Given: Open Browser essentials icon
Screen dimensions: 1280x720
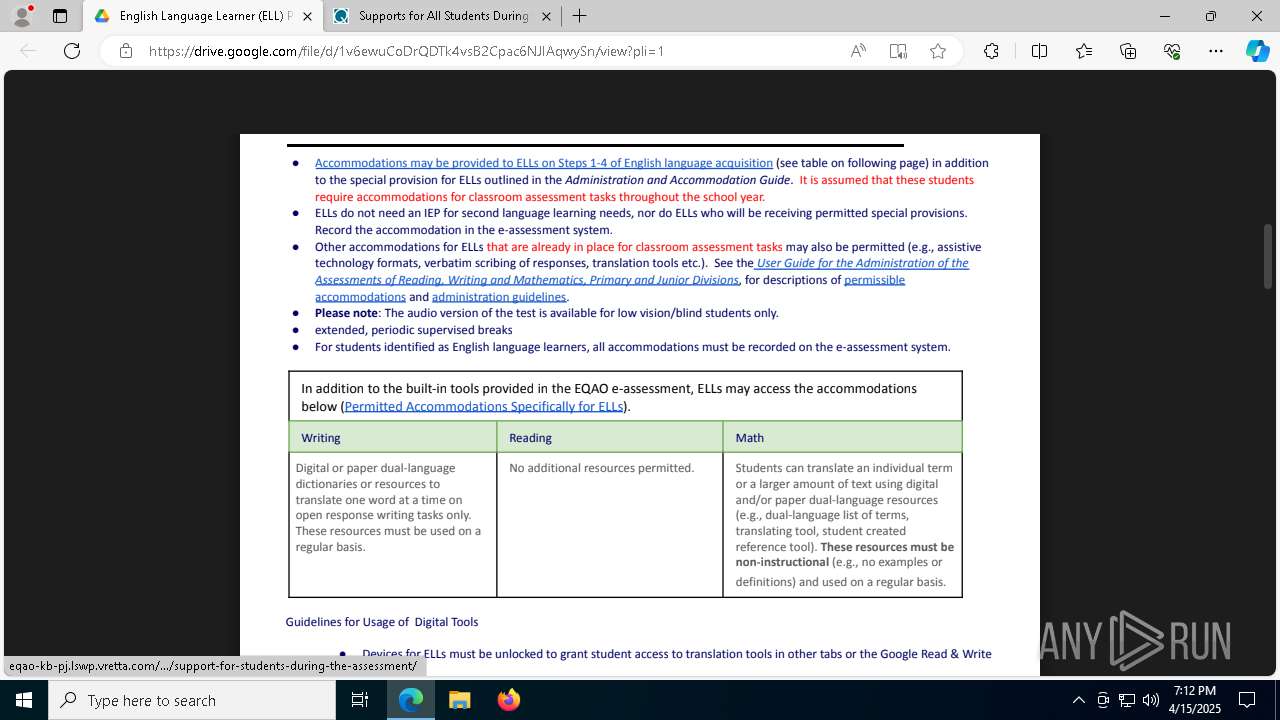Looking at the screenshot, I should pyautogui.click(x=1172, y=51).
